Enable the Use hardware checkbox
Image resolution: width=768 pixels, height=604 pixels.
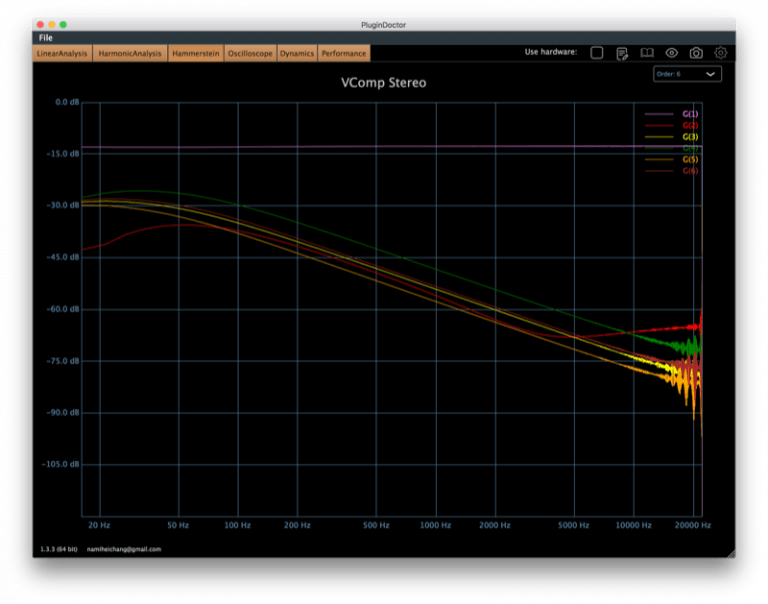(x=597, y=53)
